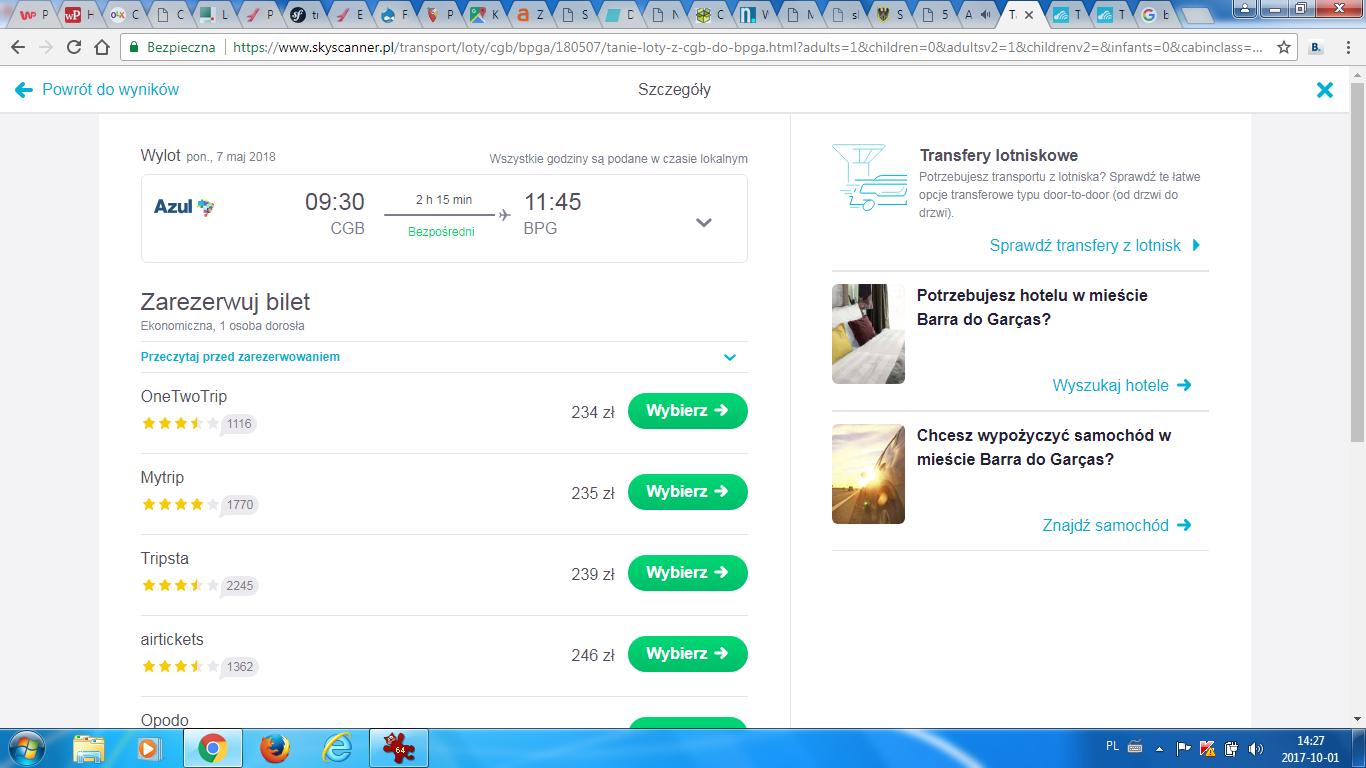Click the arrival time 11:45
Screen dimensions: 1366x768
click(553, 202)
